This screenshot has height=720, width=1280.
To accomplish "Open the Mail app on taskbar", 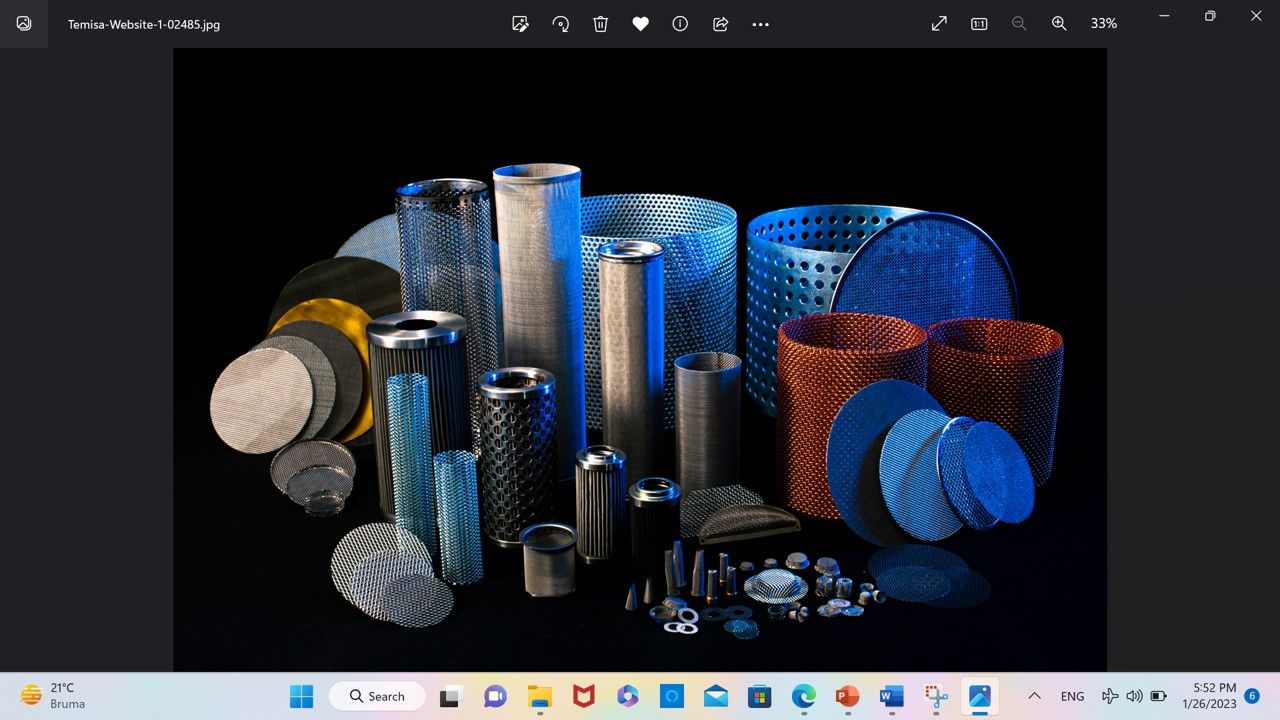I will coord(716,696).
